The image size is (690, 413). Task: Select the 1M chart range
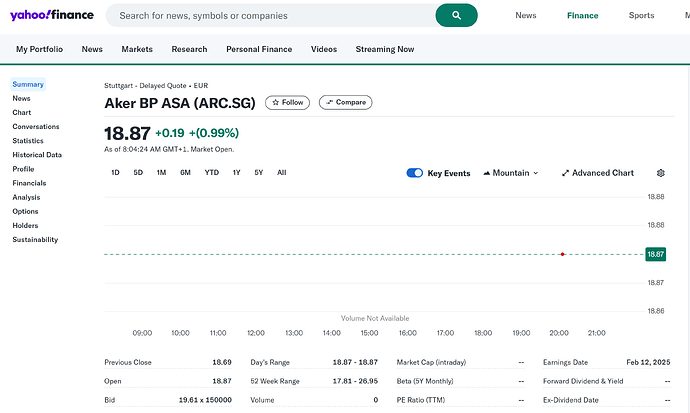(161, 172)
